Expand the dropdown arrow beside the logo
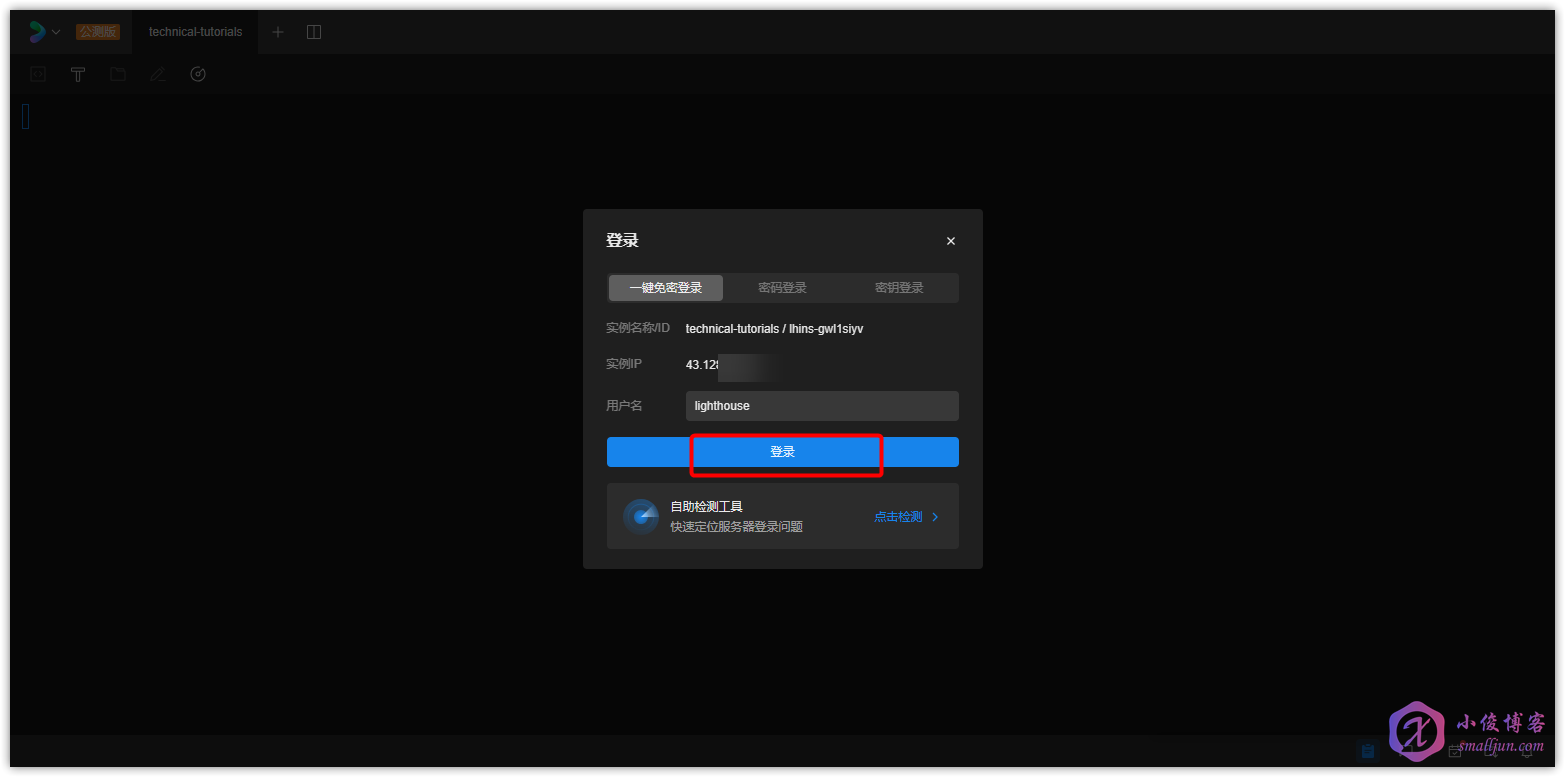 56,32
